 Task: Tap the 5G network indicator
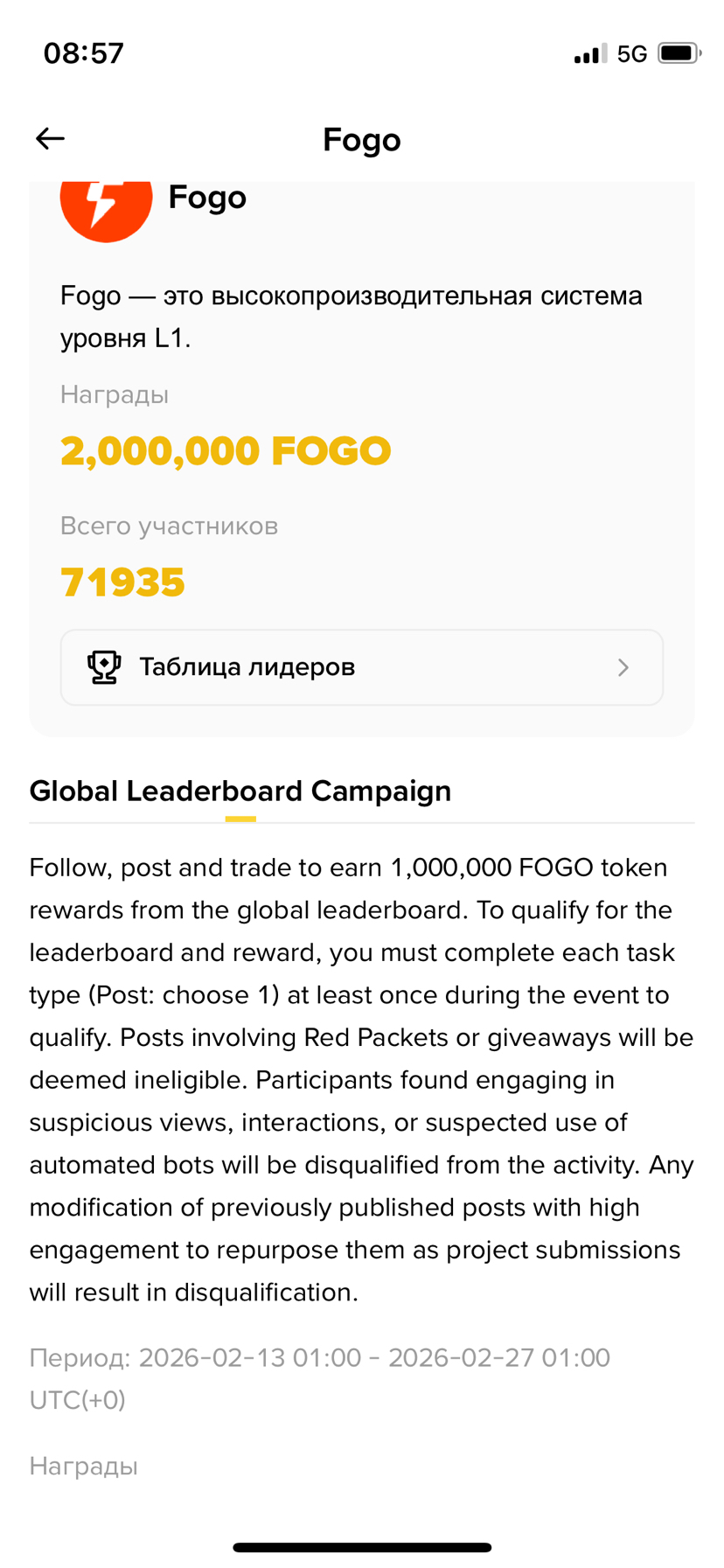[x=631, y=54]
